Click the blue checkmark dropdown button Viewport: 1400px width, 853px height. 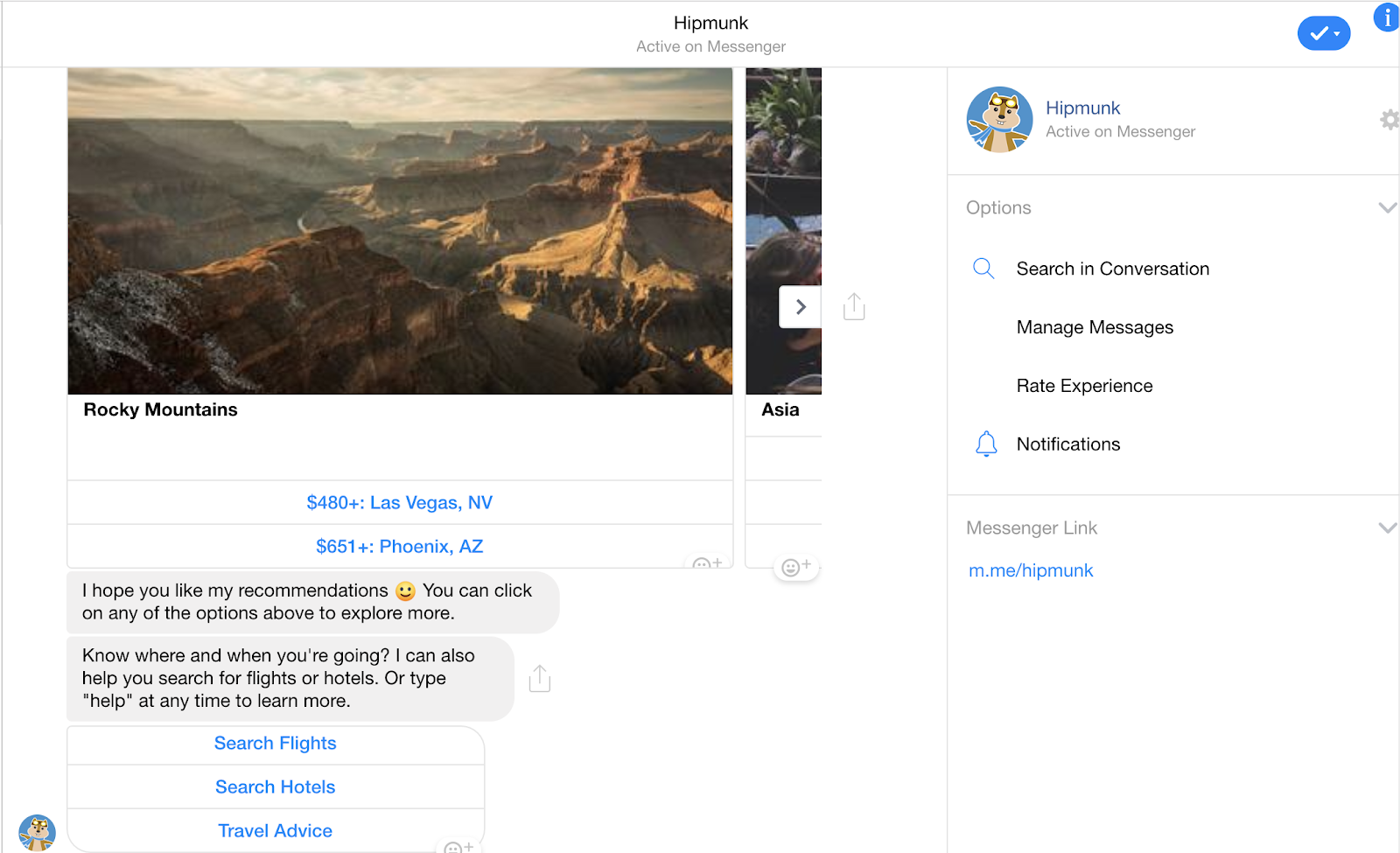pos(1323,33)
